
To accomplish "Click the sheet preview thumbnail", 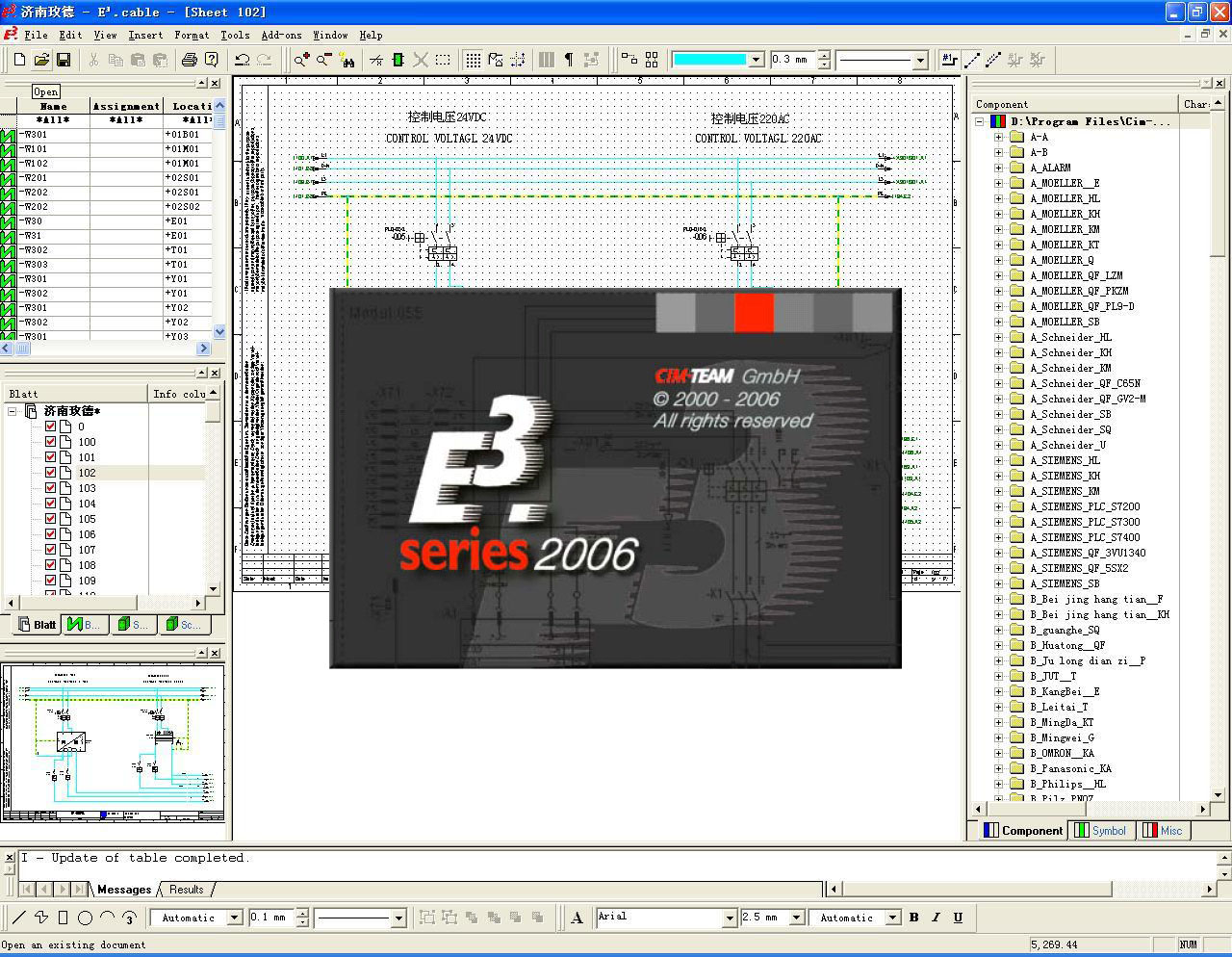I will point(114,742).
